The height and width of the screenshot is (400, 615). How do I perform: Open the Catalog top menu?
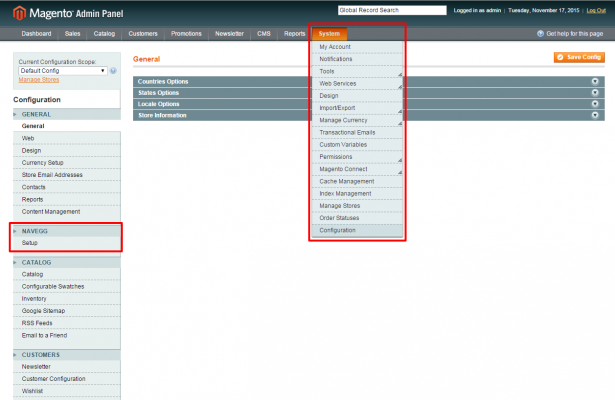pos(104,34)
